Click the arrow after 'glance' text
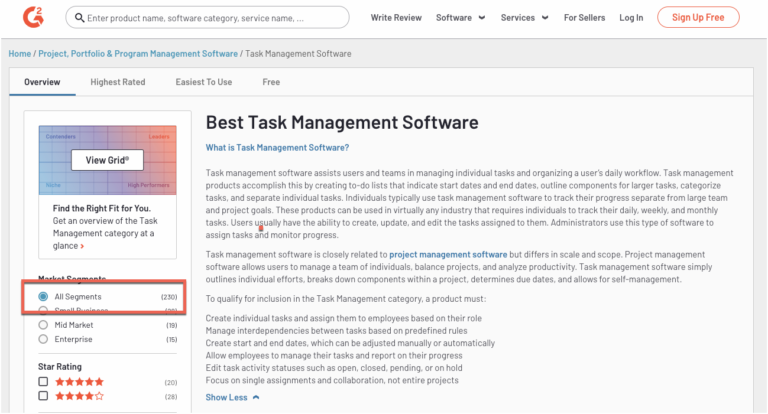This screenshot has height=414, width=768. 82,246
